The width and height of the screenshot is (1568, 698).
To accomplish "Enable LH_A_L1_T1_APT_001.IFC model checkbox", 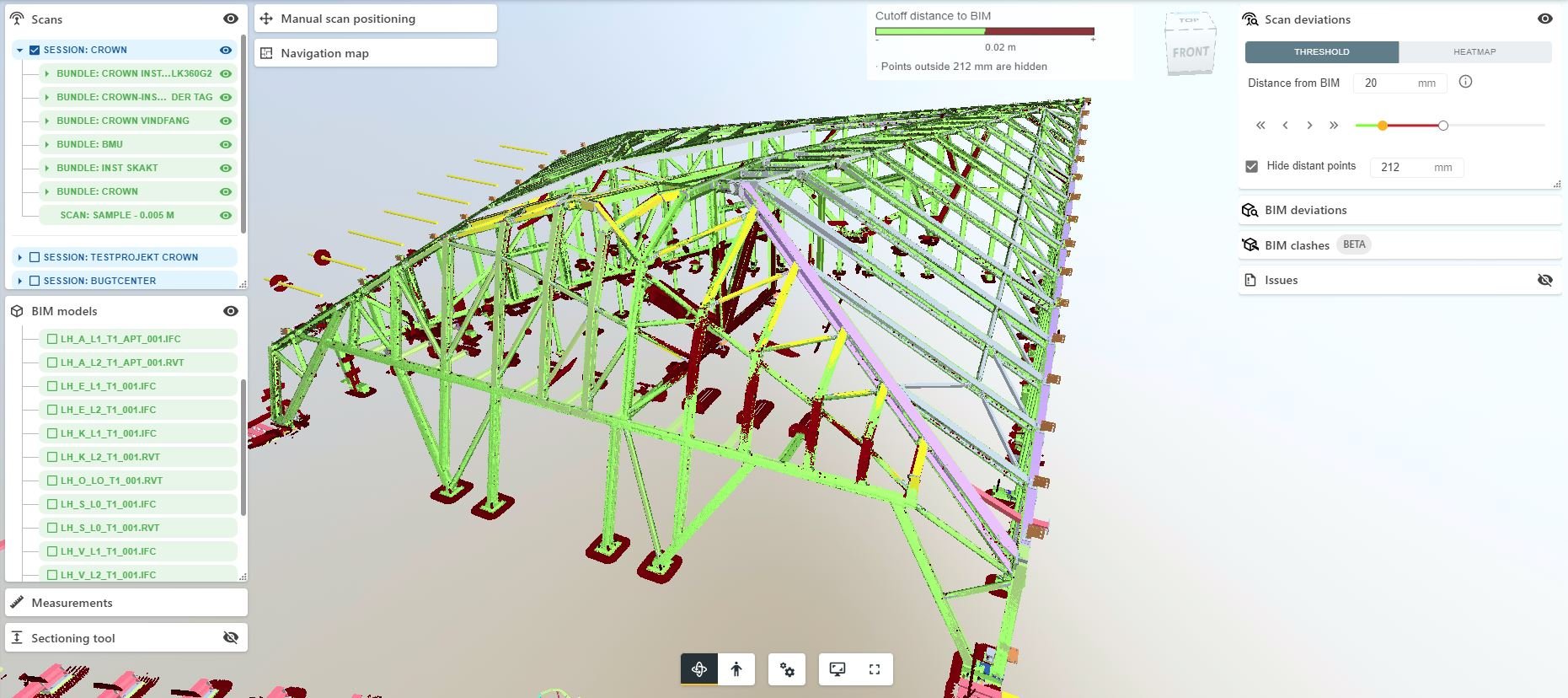I will [52, 339].
